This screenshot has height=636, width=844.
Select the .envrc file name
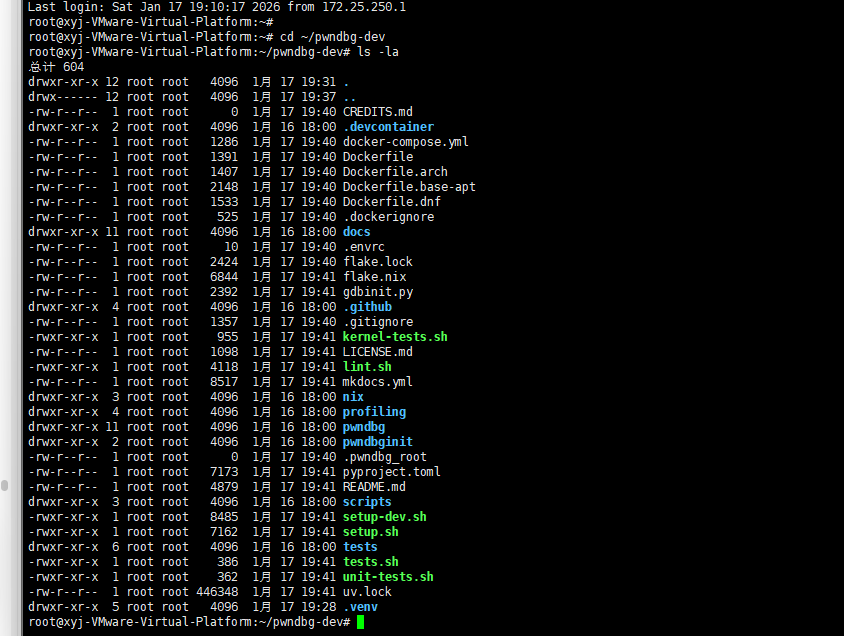[364, 247]
